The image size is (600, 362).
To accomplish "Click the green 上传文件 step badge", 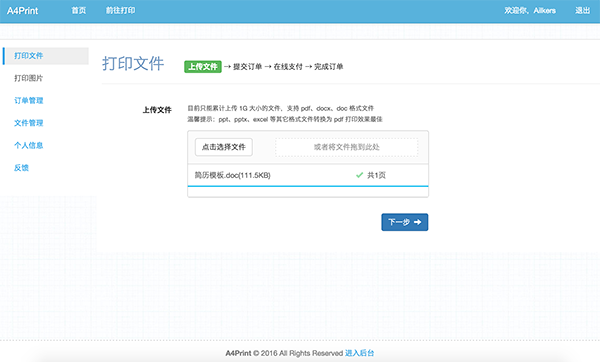I will [x=203, y=67].
